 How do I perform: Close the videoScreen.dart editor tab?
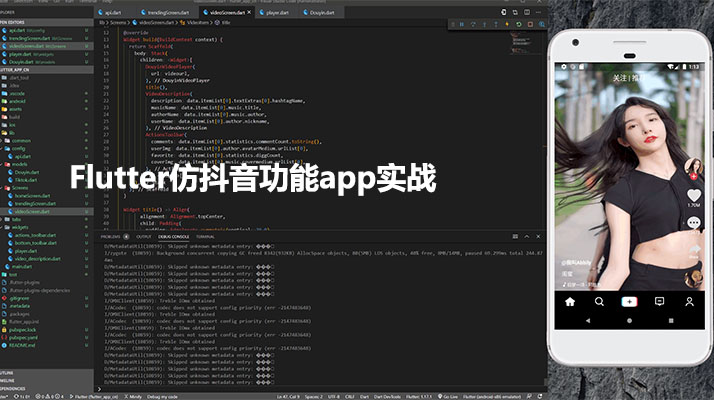(249, 12)
